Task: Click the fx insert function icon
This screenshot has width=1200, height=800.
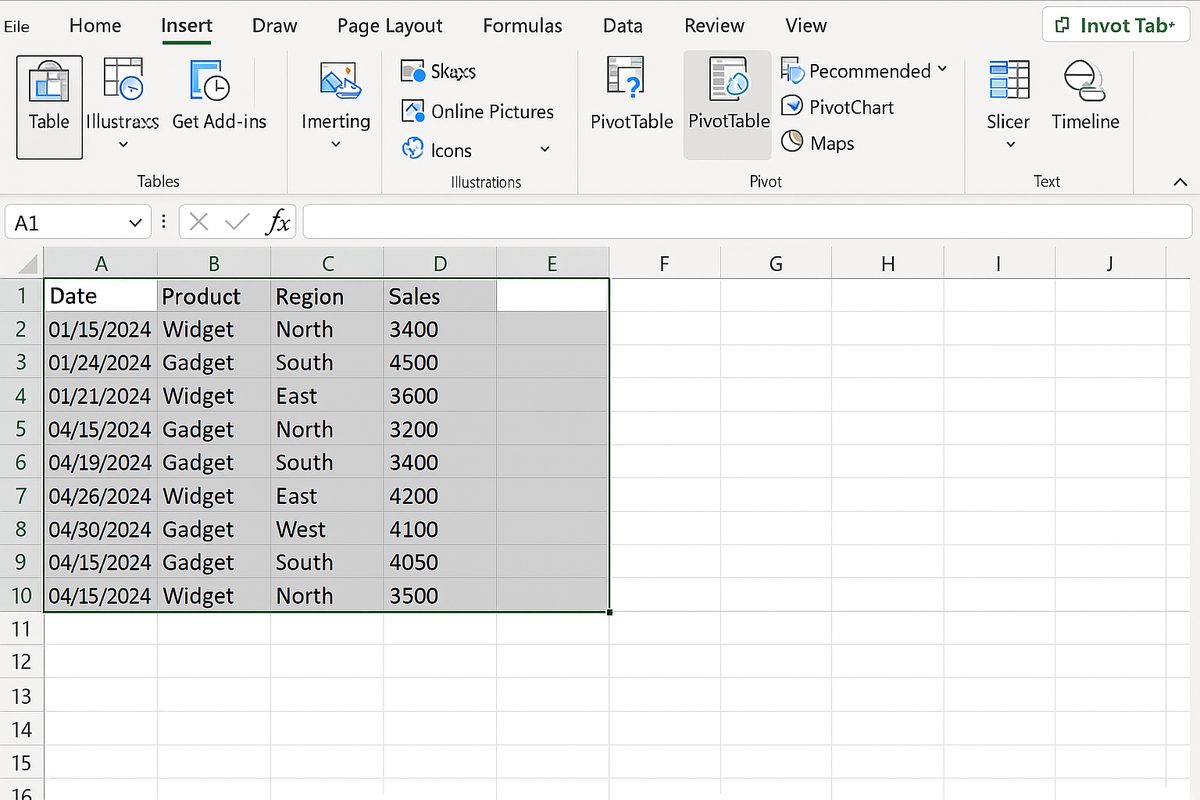Action: [x=277, y=222]
